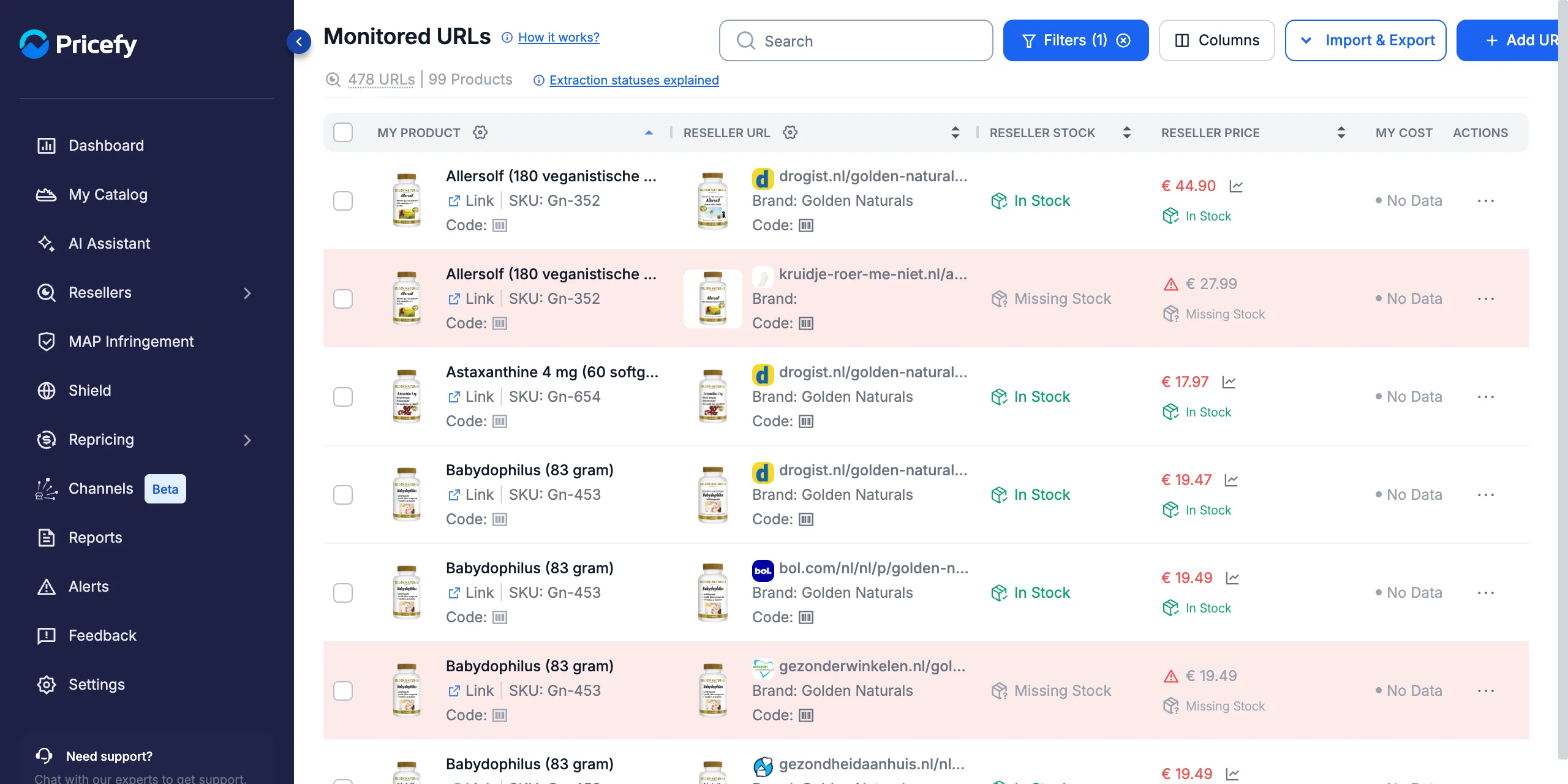Expand the Repricing submenu chevron
The image size is (1568, 784).
(x=247, y=440)
